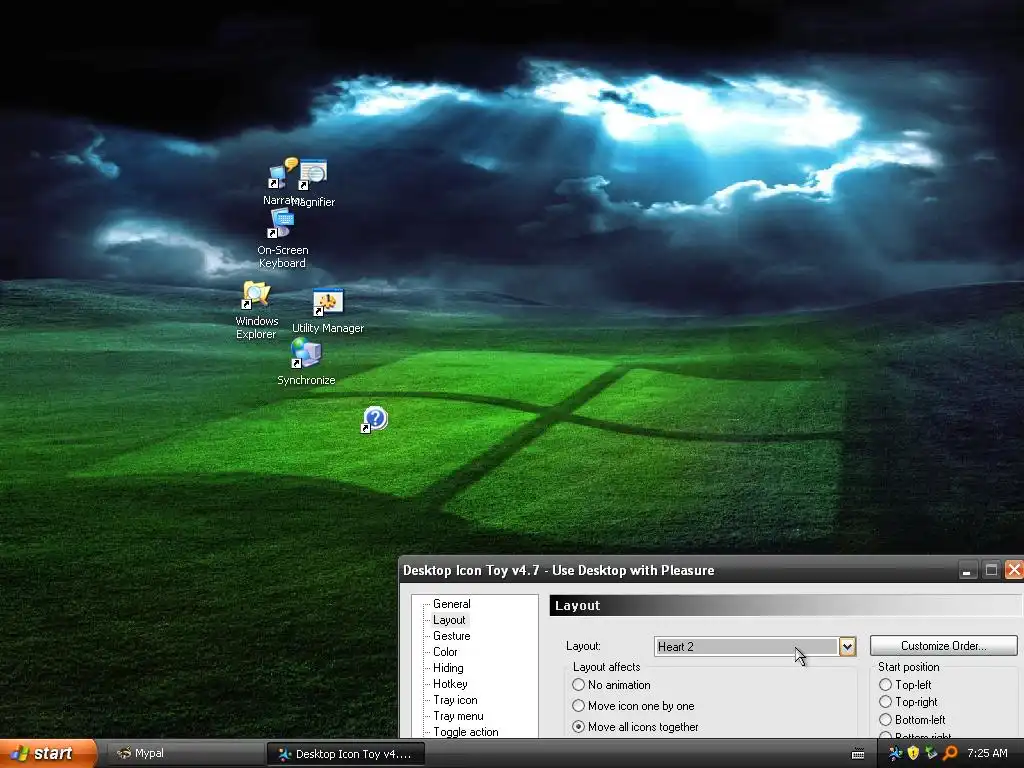
Task: Maximize the Desktop Icon Toy window
Action: tap(991, 570)
